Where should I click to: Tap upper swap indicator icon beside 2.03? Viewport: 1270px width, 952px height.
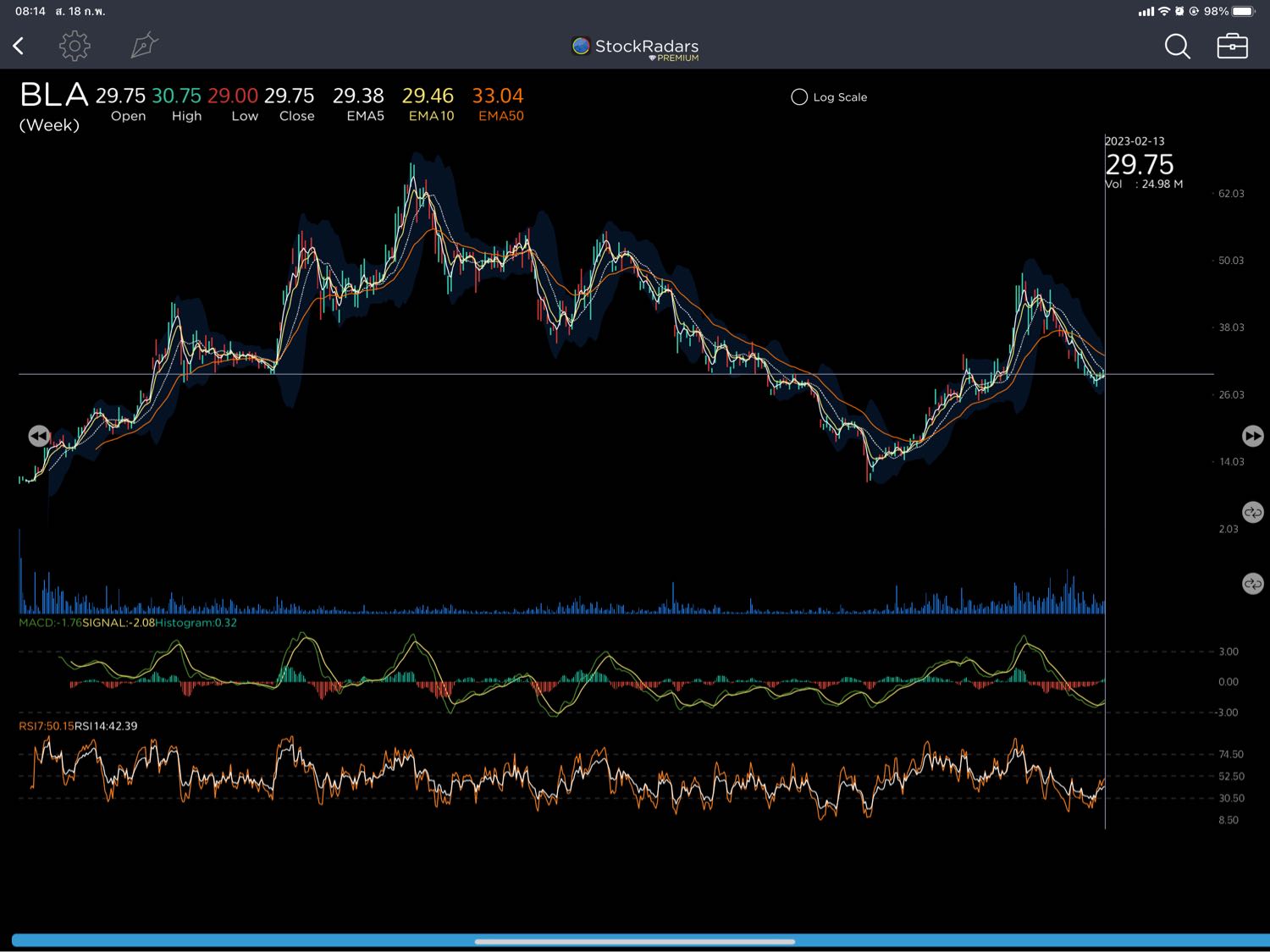1252,513
